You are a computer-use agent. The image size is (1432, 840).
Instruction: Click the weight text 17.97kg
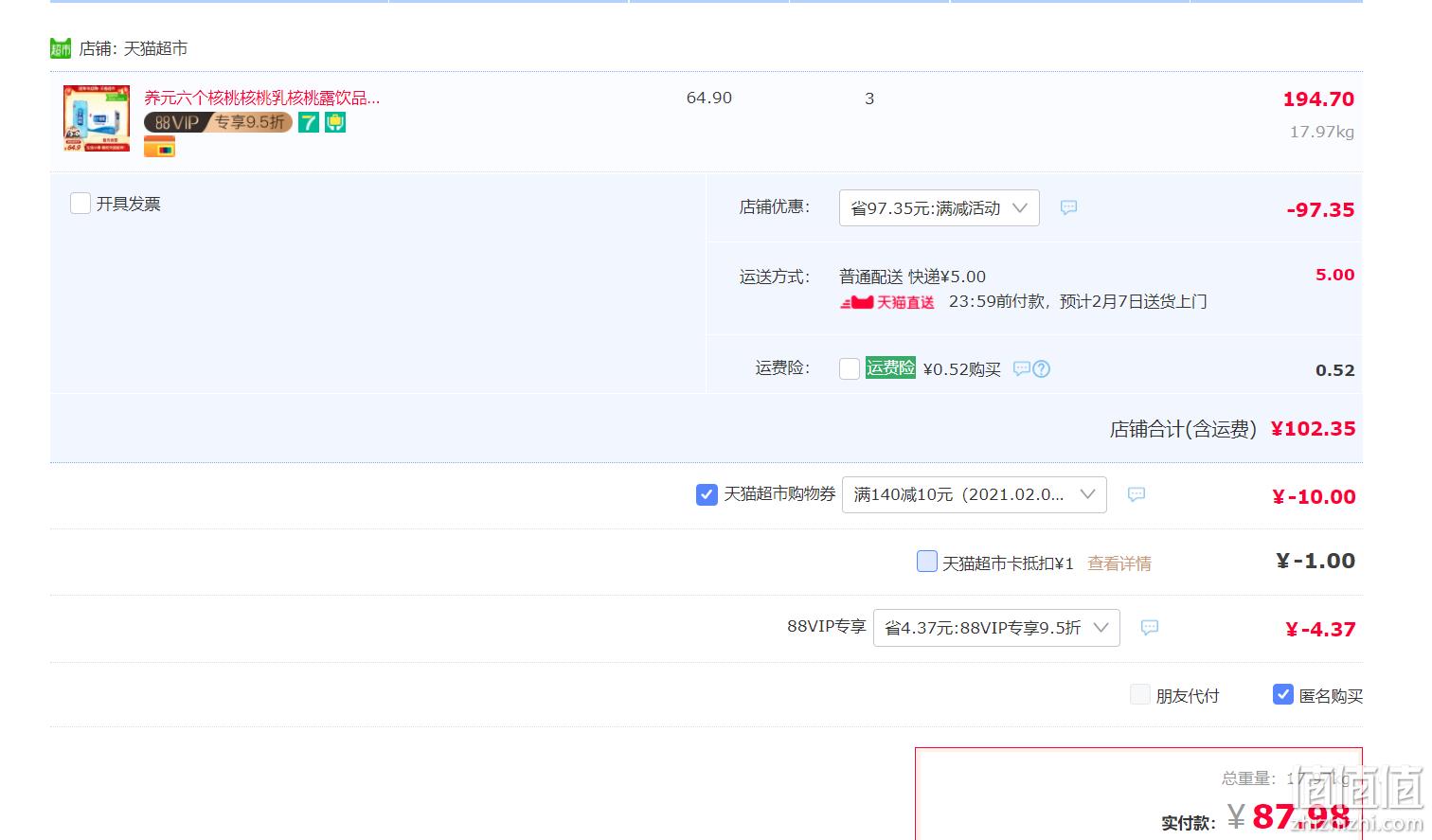[1322, 132]
